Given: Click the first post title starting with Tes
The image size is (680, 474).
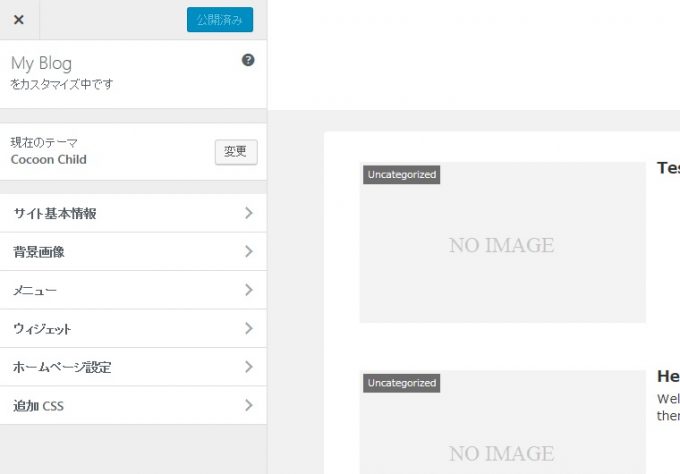Looking at the screenshot, I should pyautogui.click(x=668, y=168).
